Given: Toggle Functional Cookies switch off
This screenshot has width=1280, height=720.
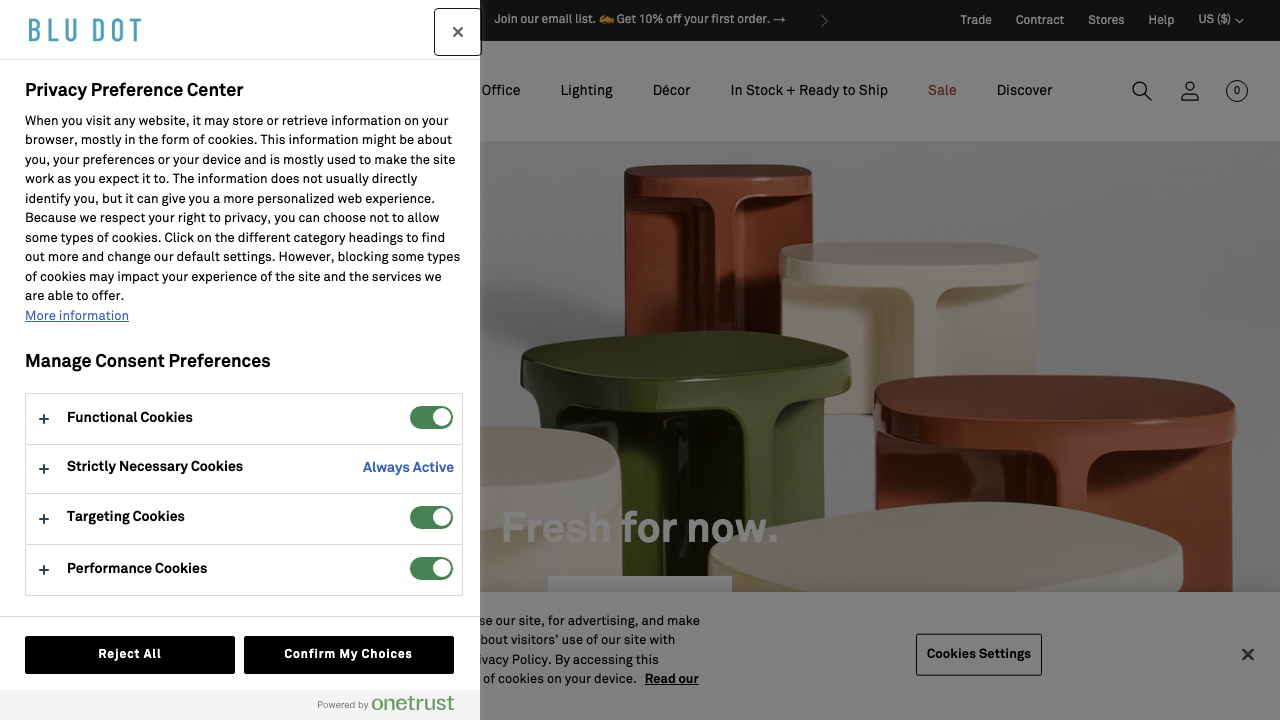Looking at the screenshot, I should 431,417.
